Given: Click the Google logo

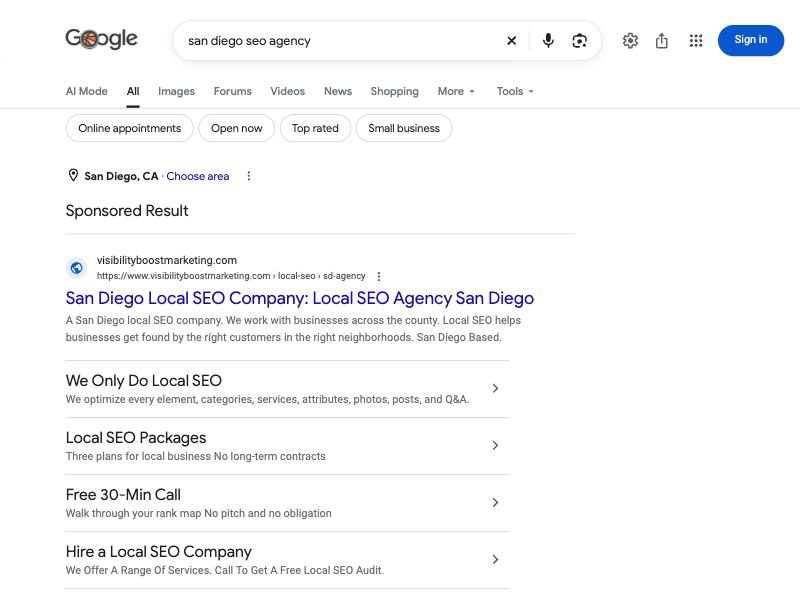Looking at the screenshot, I should (x=102, y=39).
